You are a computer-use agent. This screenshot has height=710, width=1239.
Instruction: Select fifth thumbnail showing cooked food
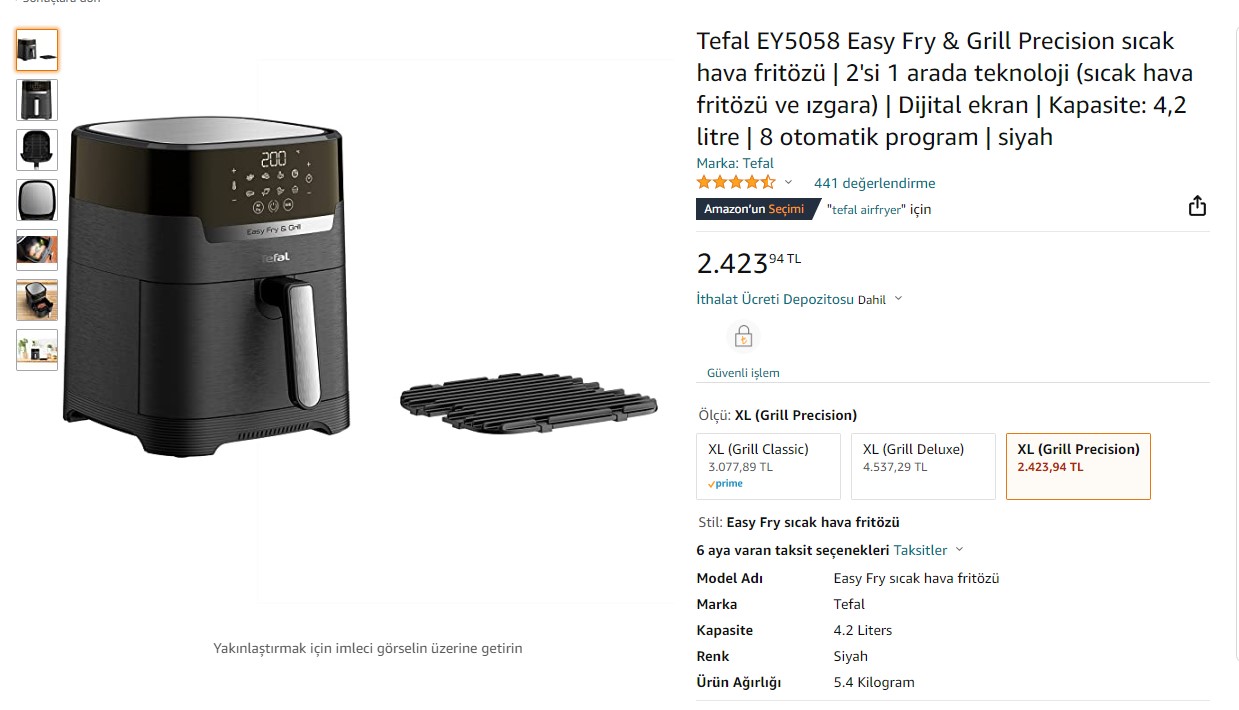coord(37,250)
